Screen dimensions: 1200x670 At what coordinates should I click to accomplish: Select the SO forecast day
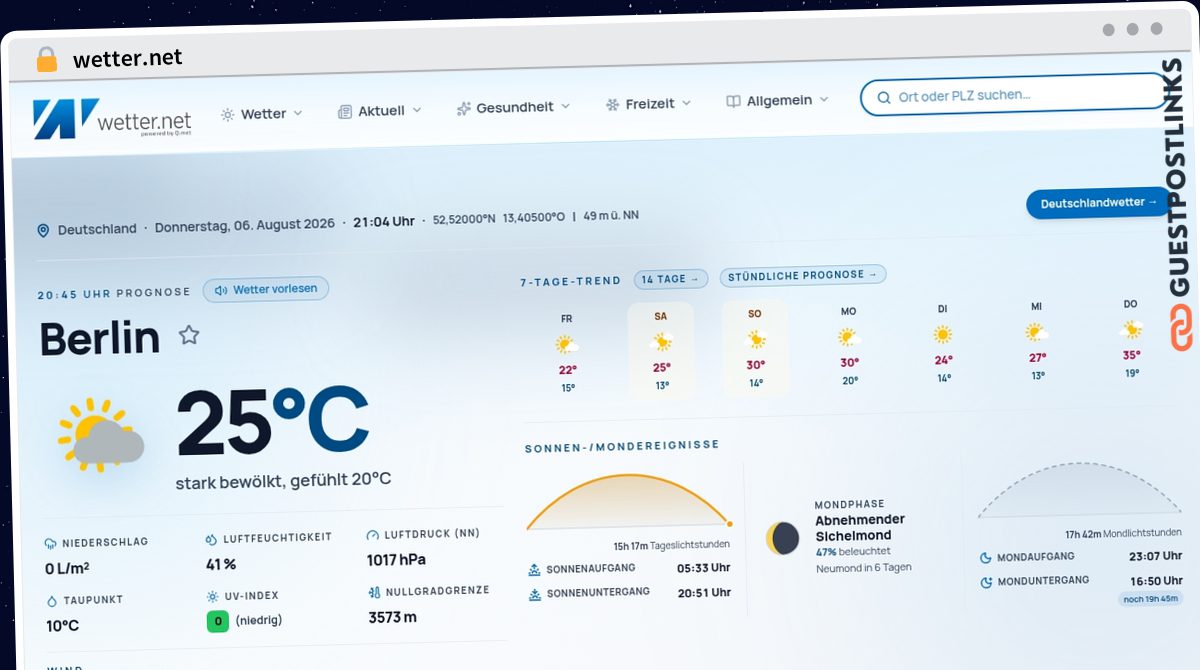(x=755, y=347)
